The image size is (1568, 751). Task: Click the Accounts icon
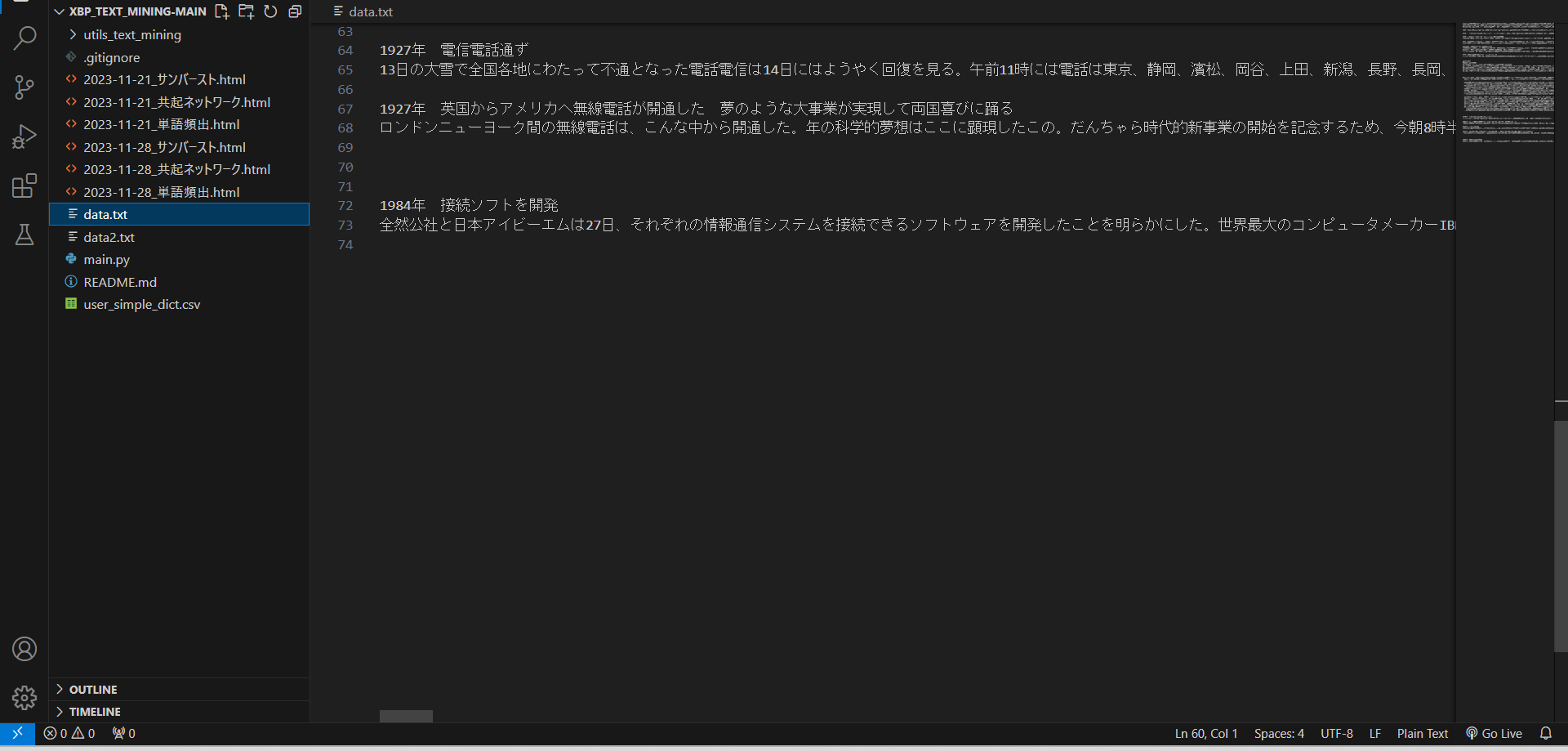pos(24,649)
